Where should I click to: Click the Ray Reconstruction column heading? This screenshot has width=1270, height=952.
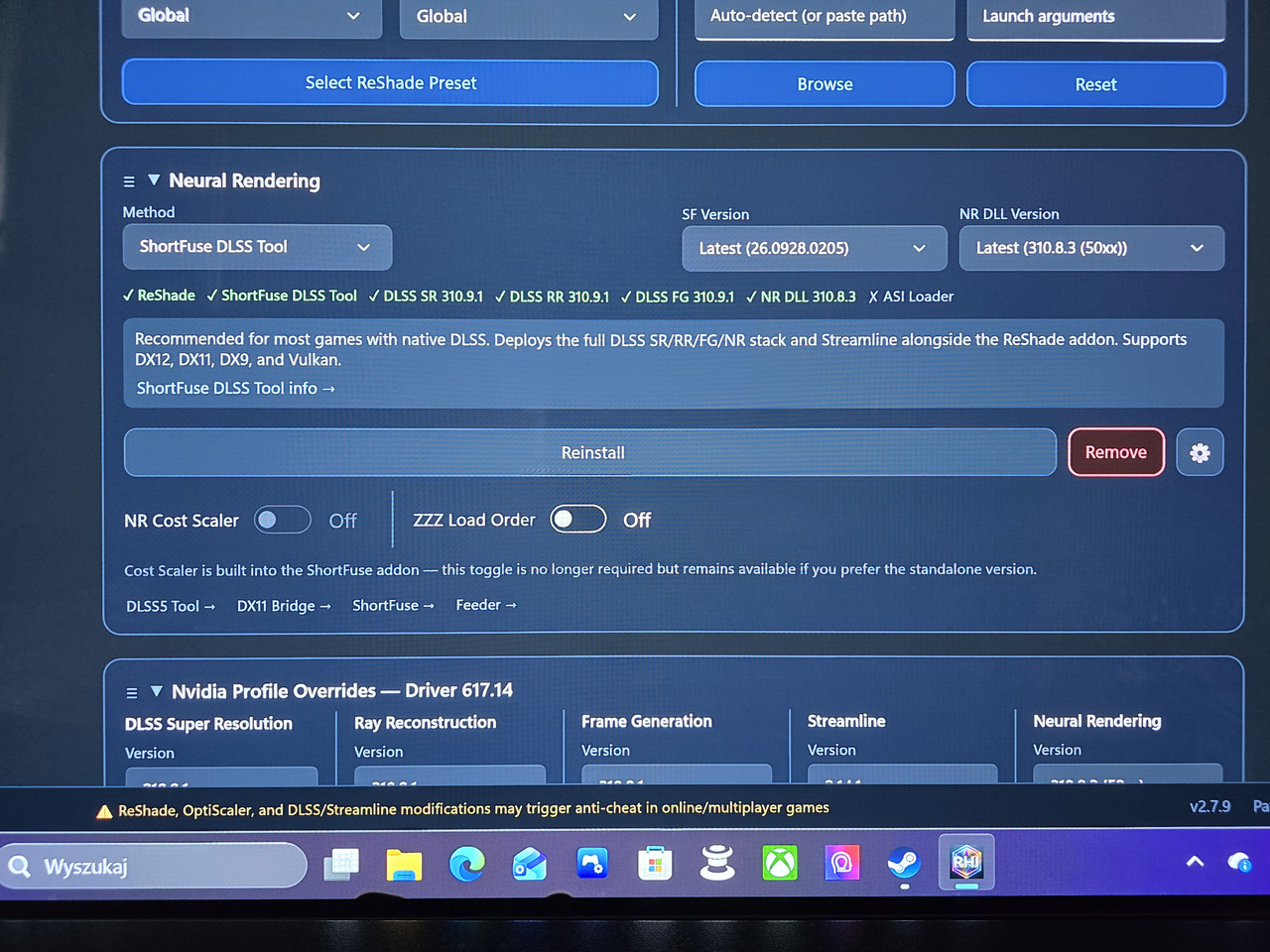[x=425, y=723]
